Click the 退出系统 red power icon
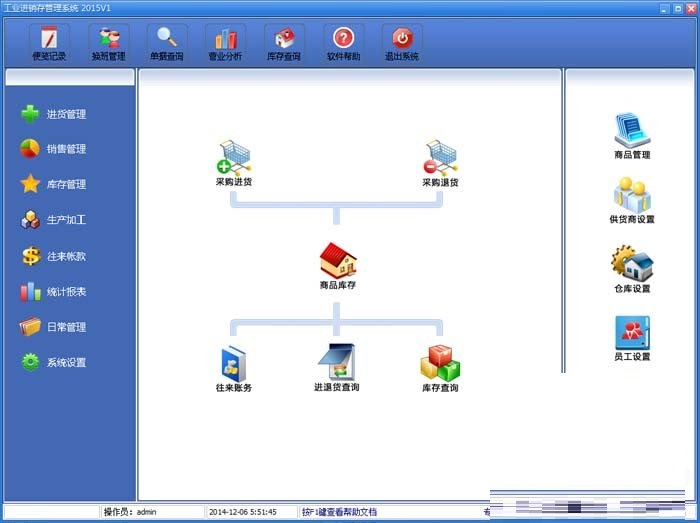The image size is (700, 523). point(402,44)
